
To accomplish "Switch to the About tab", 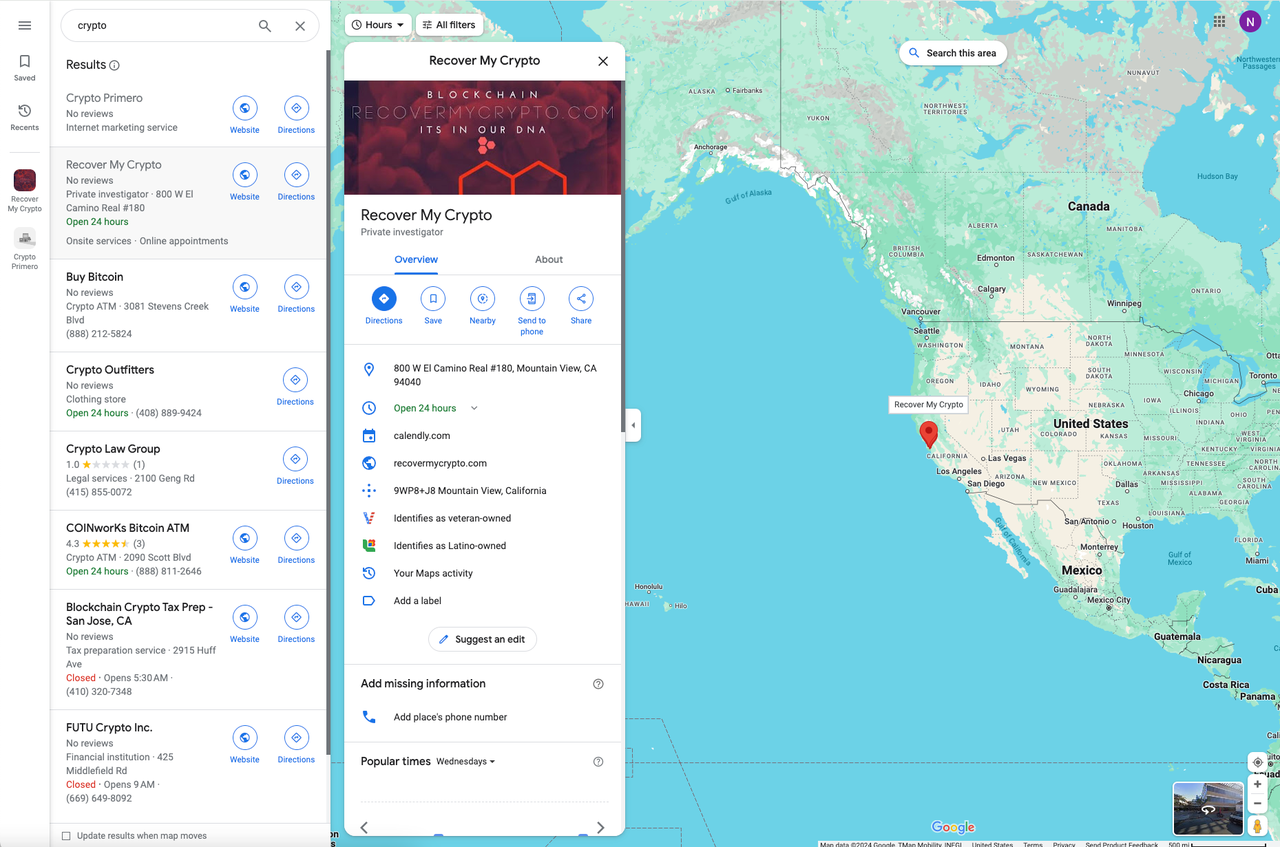I will pos(549,260).
